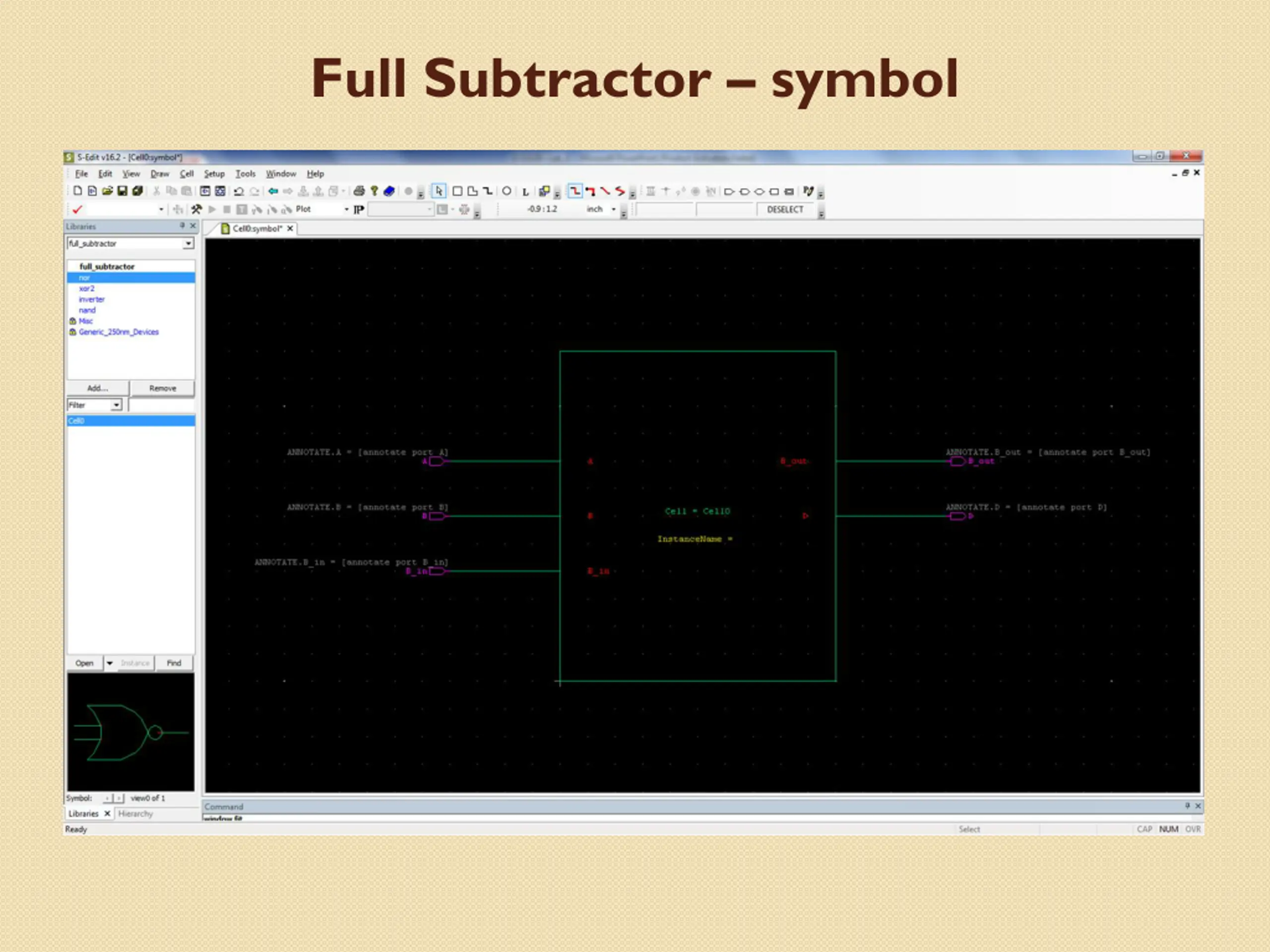Screen dimensions: 1270x952
Task: Click the filter text input field
Action: pyautogui.click(x=161, y=405)
